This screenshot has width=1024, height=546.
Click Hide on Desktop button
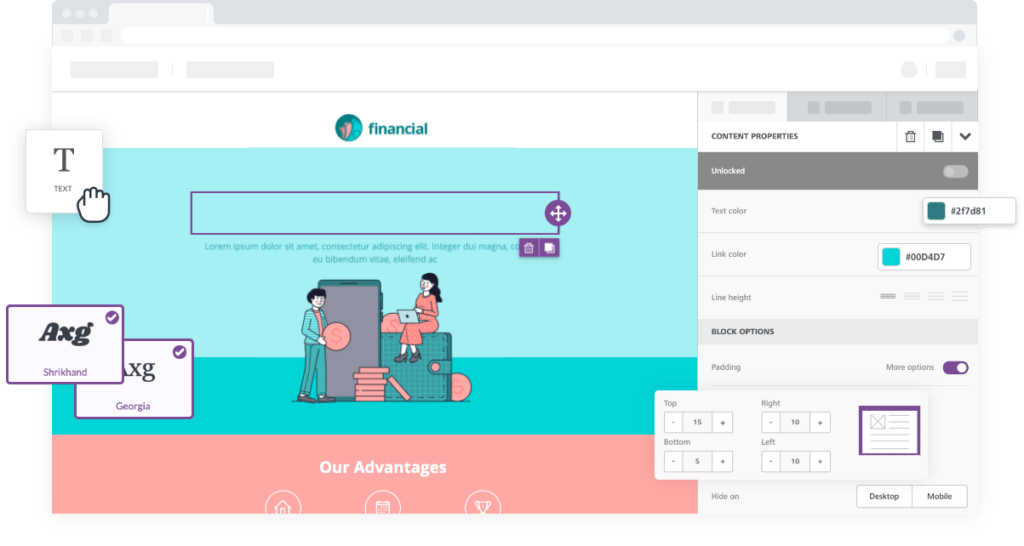click(884, 496)
